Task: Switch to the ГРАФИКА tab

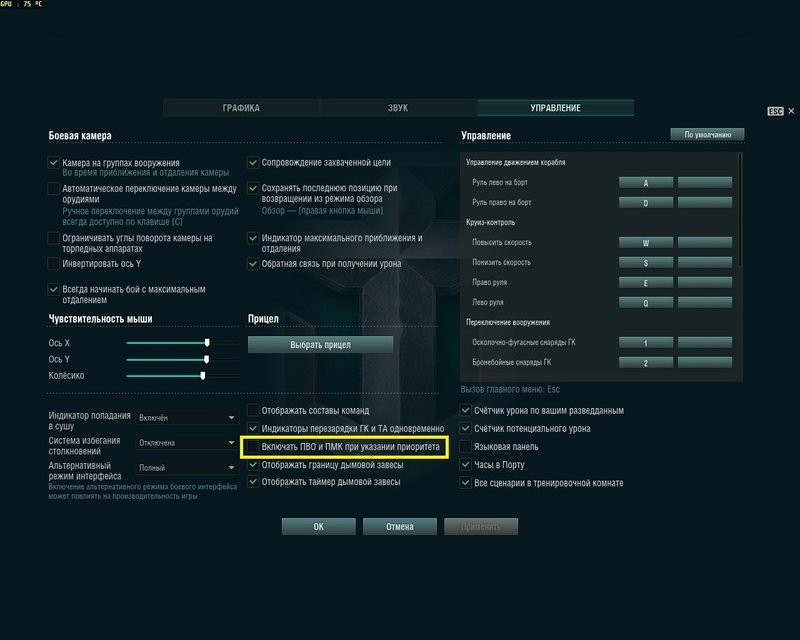Action: point(241,108)
